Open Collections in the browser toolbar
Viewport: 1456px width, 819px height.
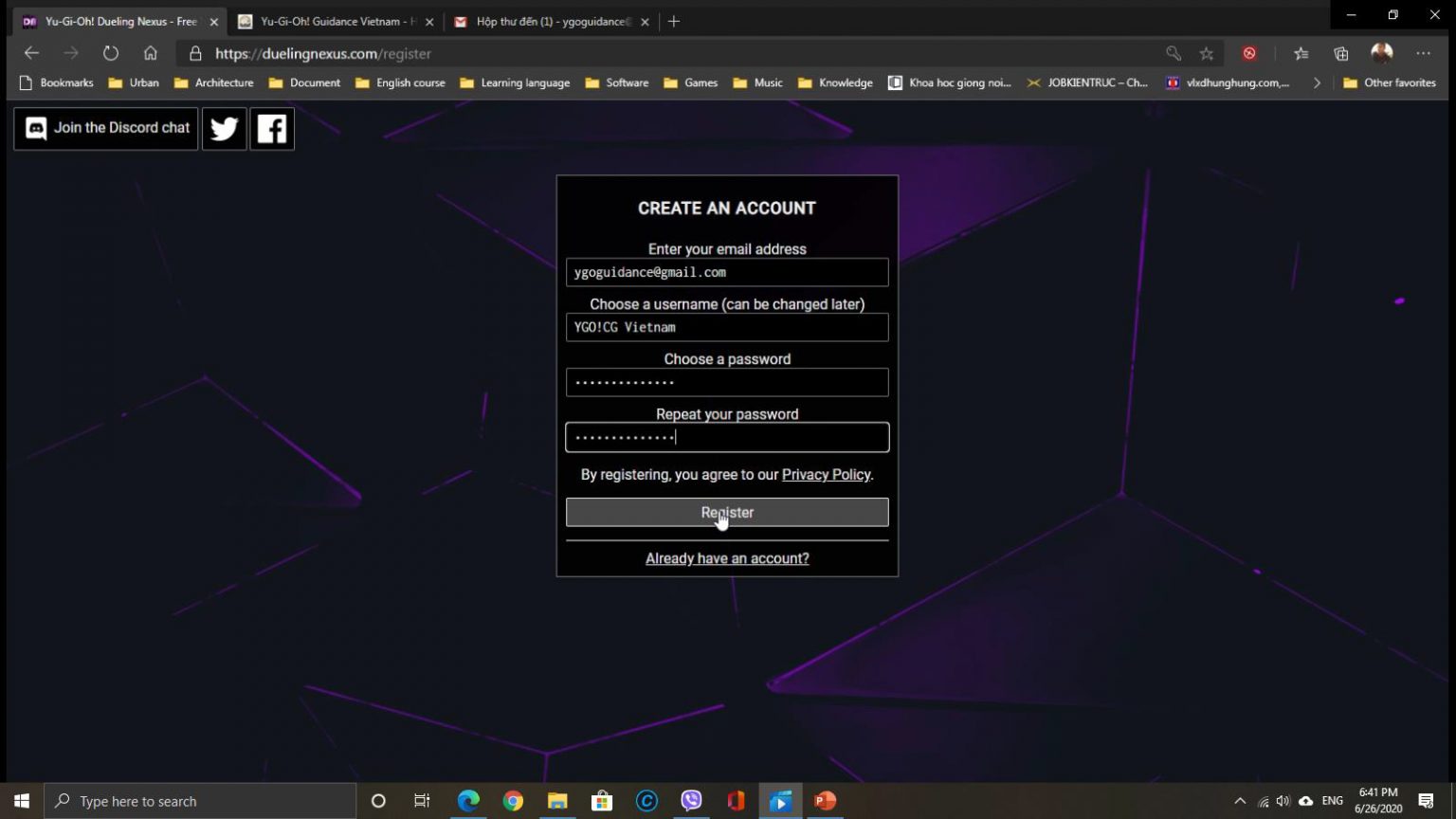(1339, 53)
